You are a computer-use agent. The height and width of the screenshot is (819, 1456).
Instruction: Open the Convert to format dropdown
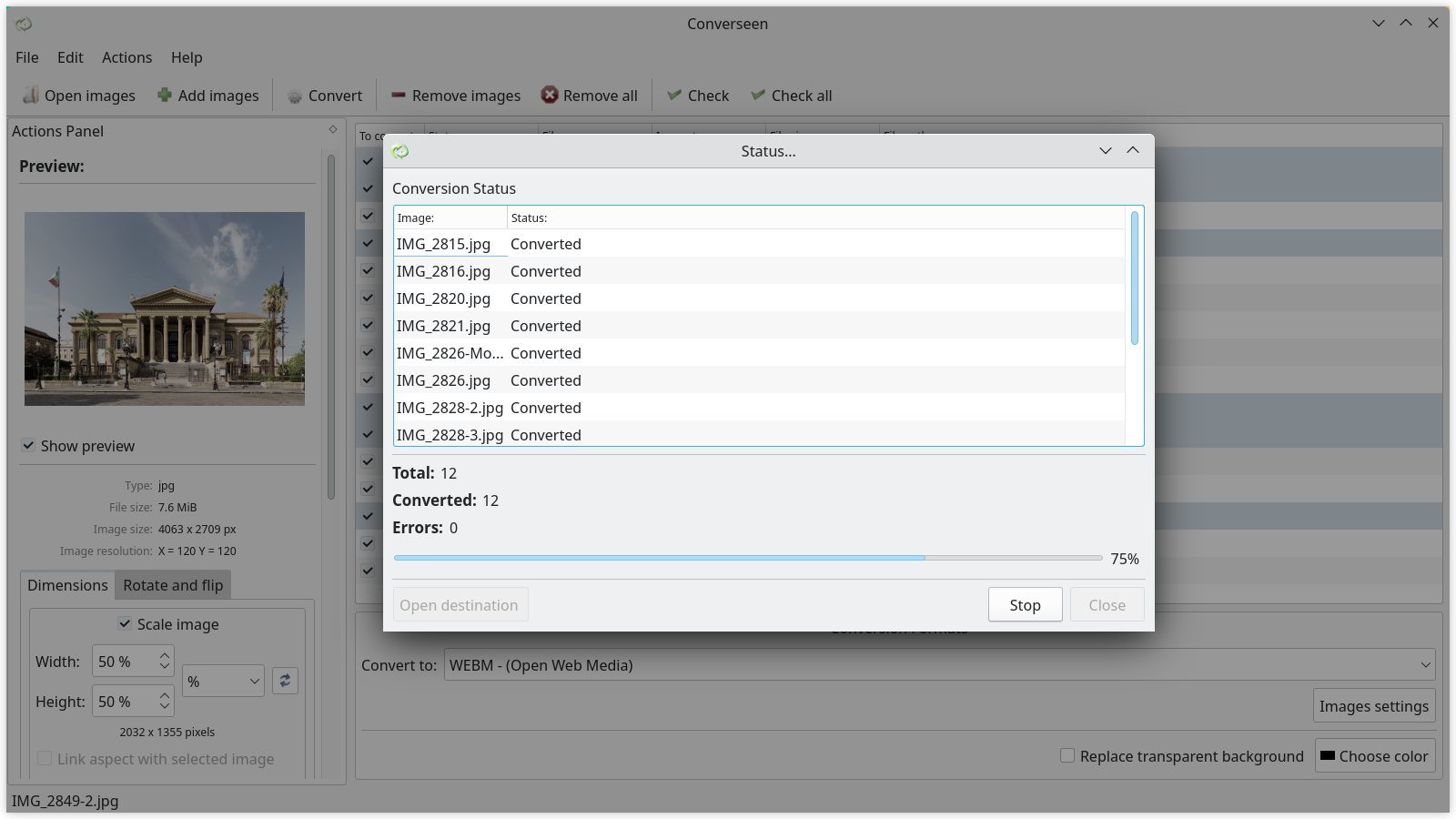1424,665
